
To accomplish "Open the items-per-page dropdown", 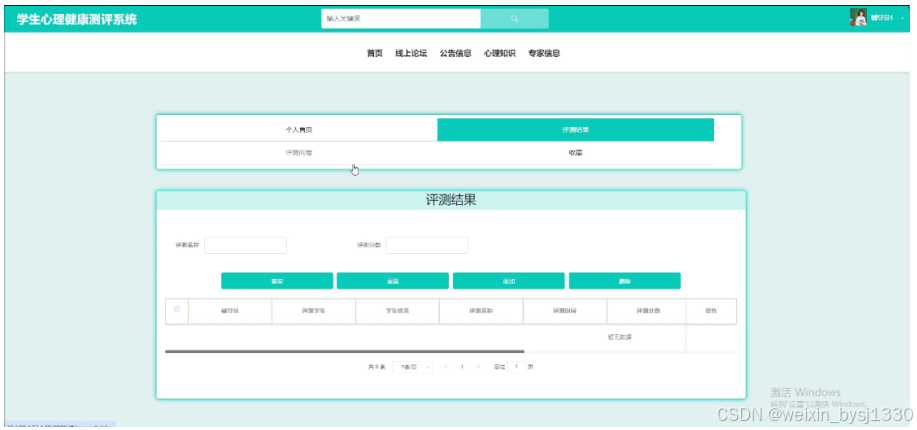I will click(413, 367).
